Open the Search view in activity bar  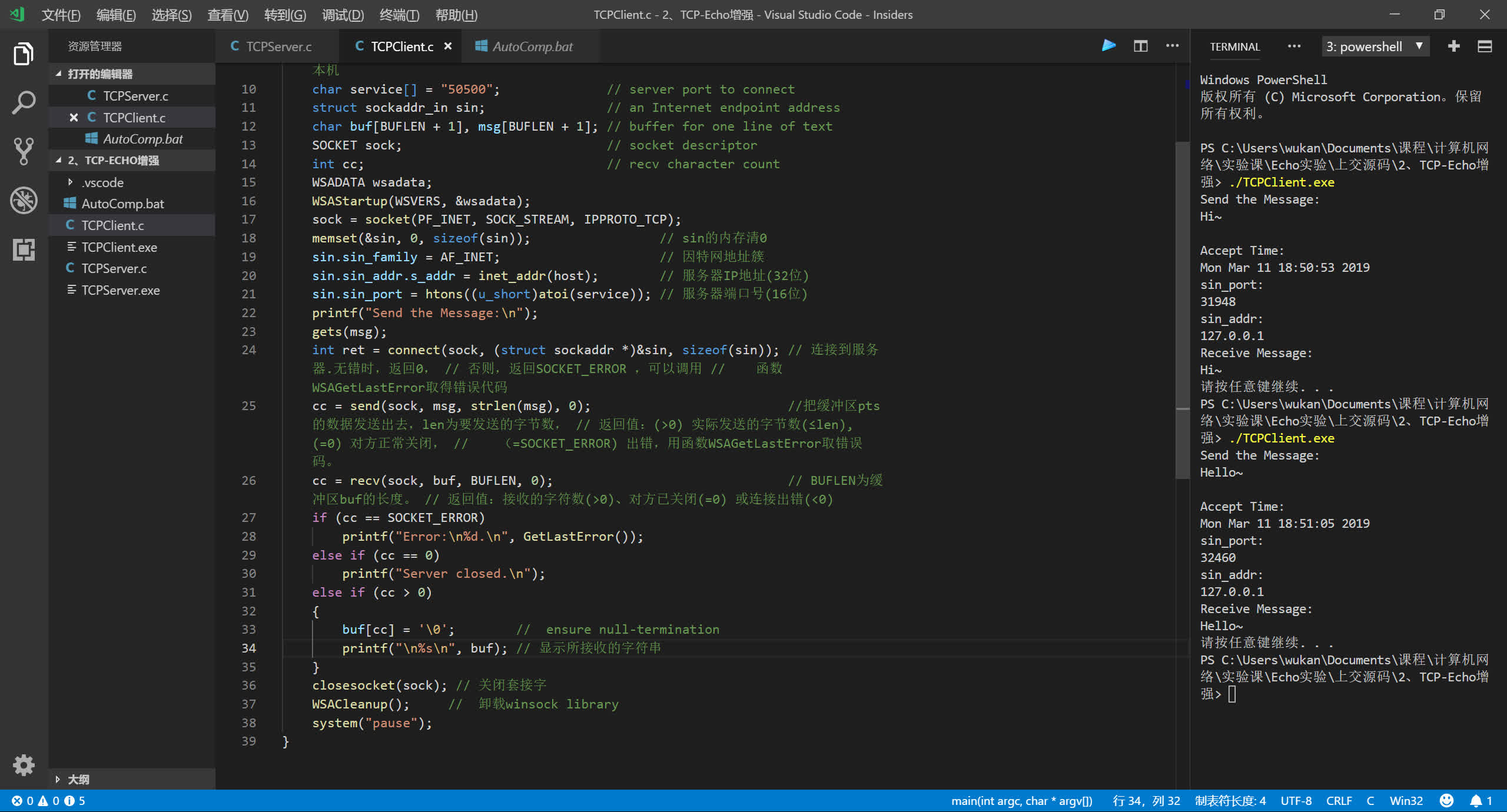[24, 103]
